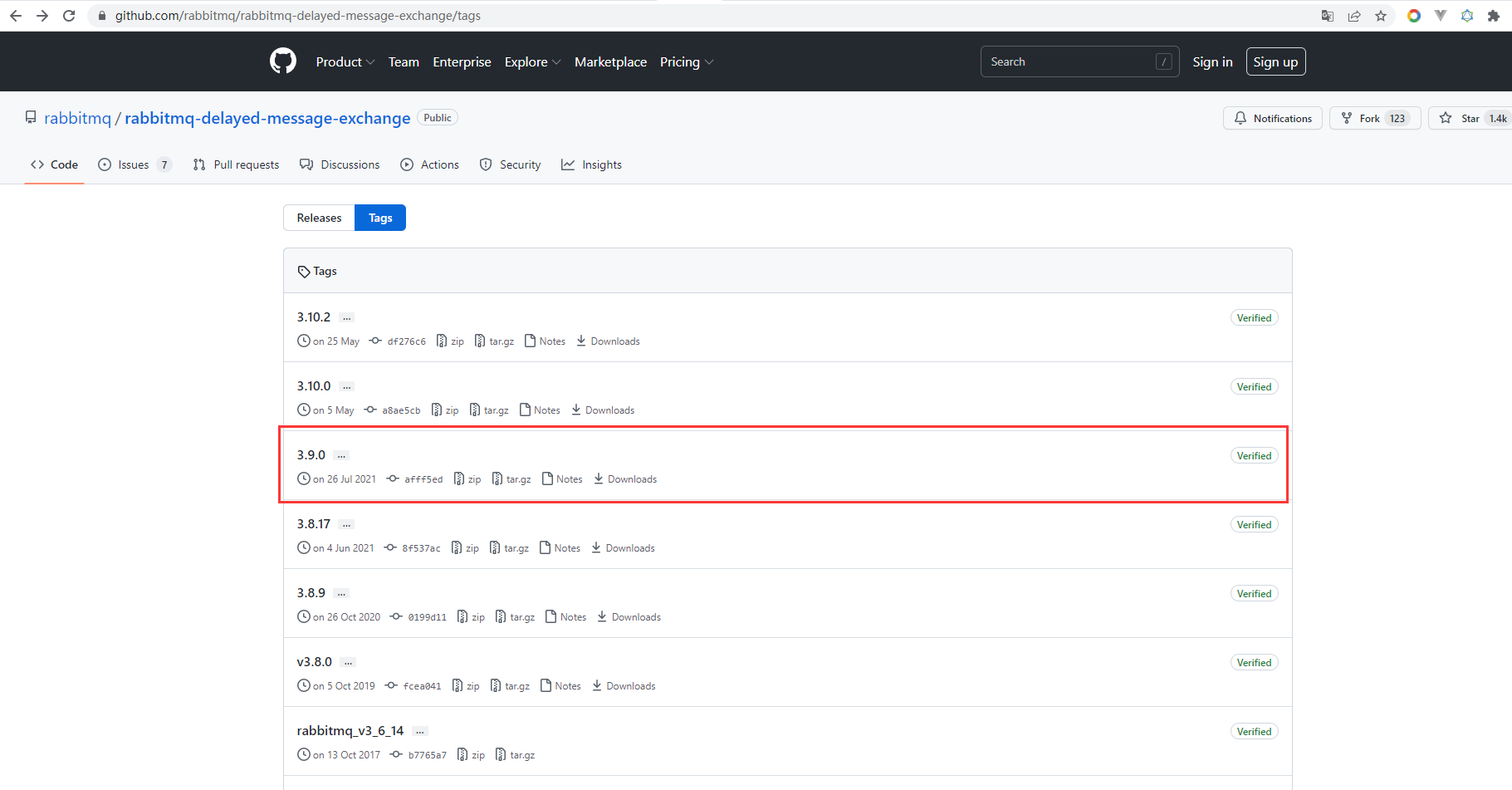Go back with the browser back arrow
The height and width of the screenshot is (790, 1512).
point(16,16)
